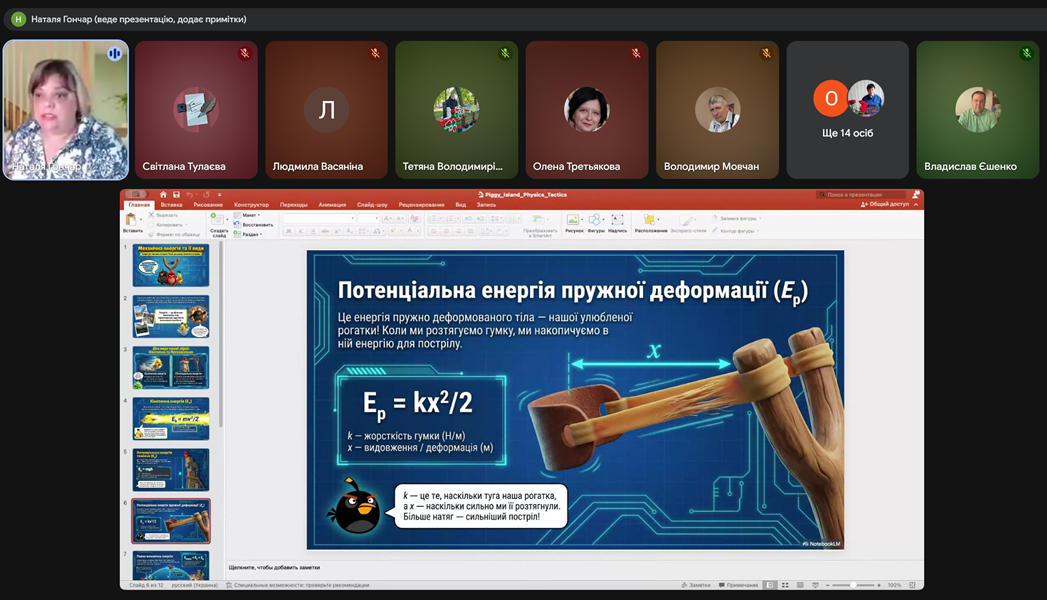The height and width of the screenshot is (600, 1047).
Task: Click the fit slide to window icon
Action: [912, 585]
